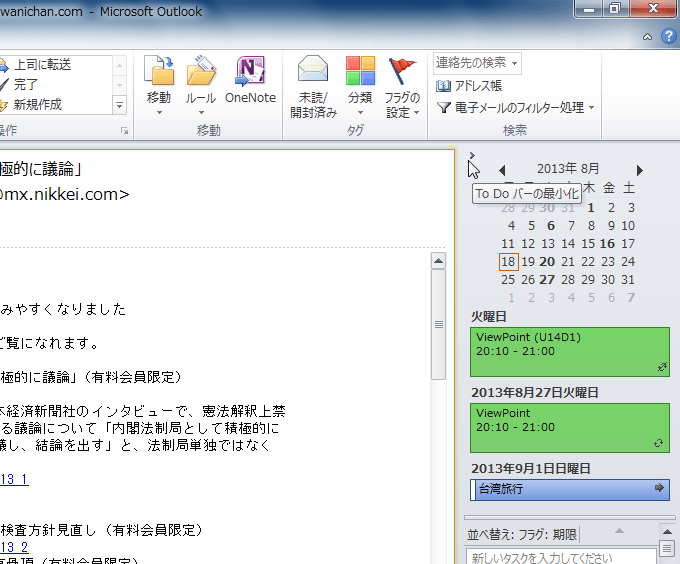Click the 並べ替え: フラグ: 期限 sort header
This screenshot has height=564, width=680.
522,535
